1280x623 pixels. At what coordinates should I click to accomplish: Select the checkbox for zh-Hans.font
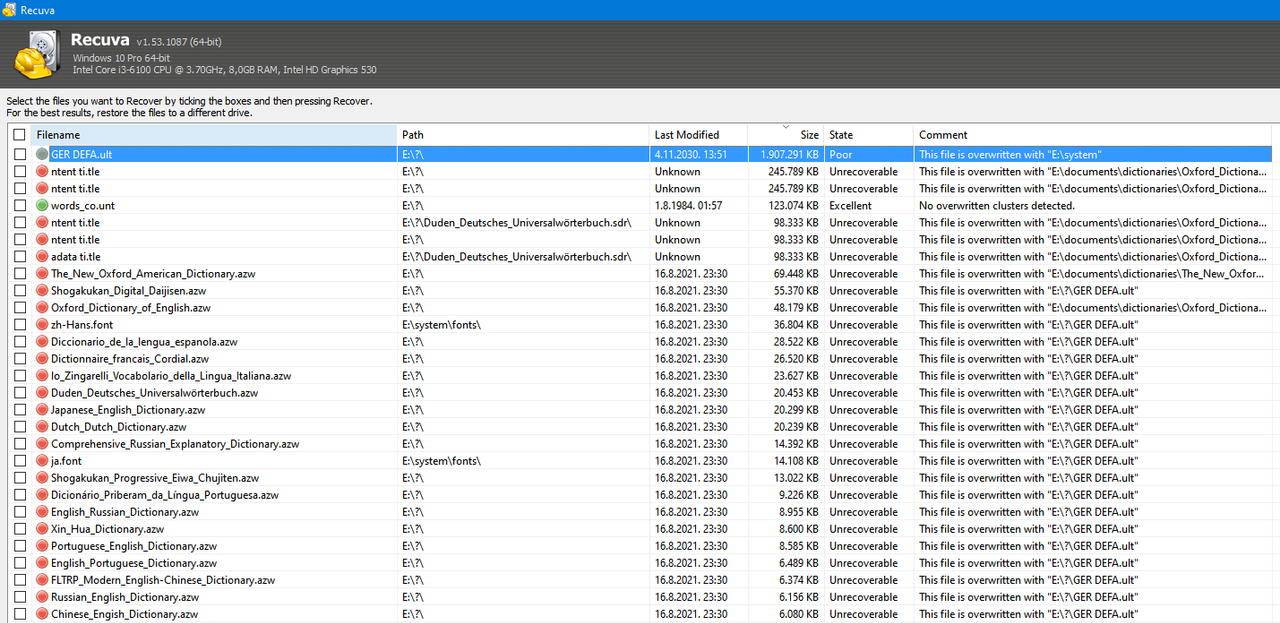(x=19, y=325)
